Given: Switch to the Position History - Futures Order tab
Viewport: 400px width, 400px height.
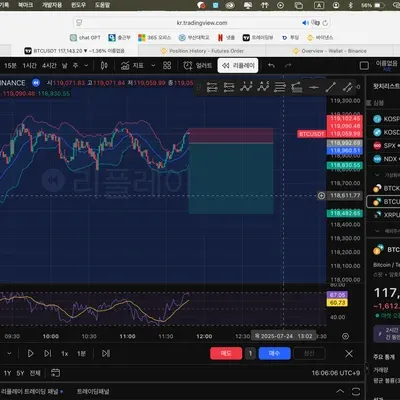Looking at the screenshot, I should point(202,51).
